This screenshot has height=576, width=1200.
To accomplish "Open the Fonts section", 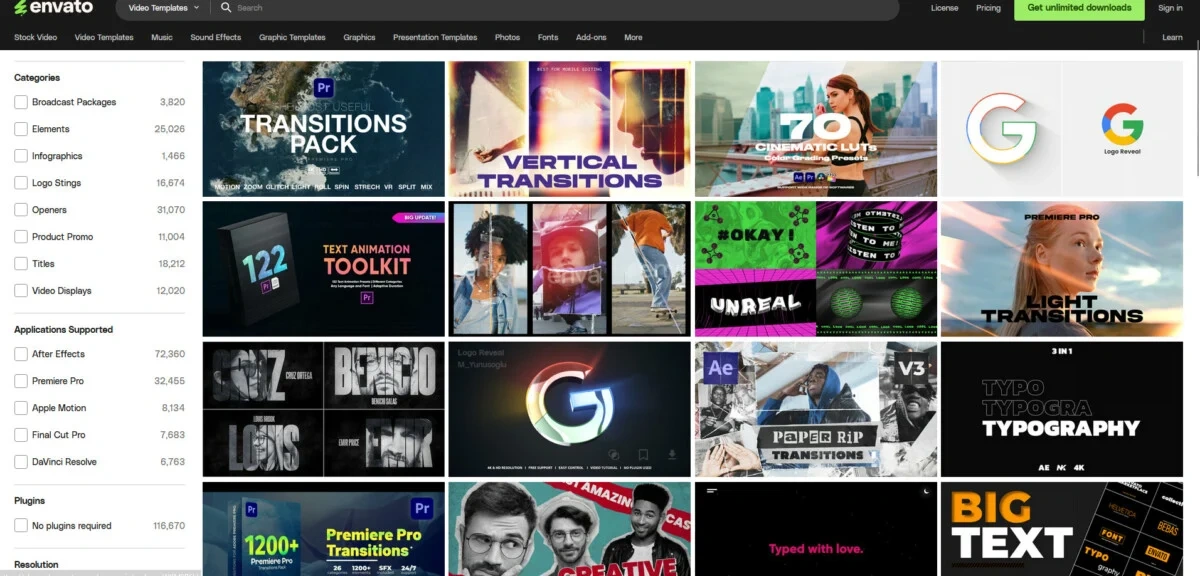I will [x=548, y=37].
